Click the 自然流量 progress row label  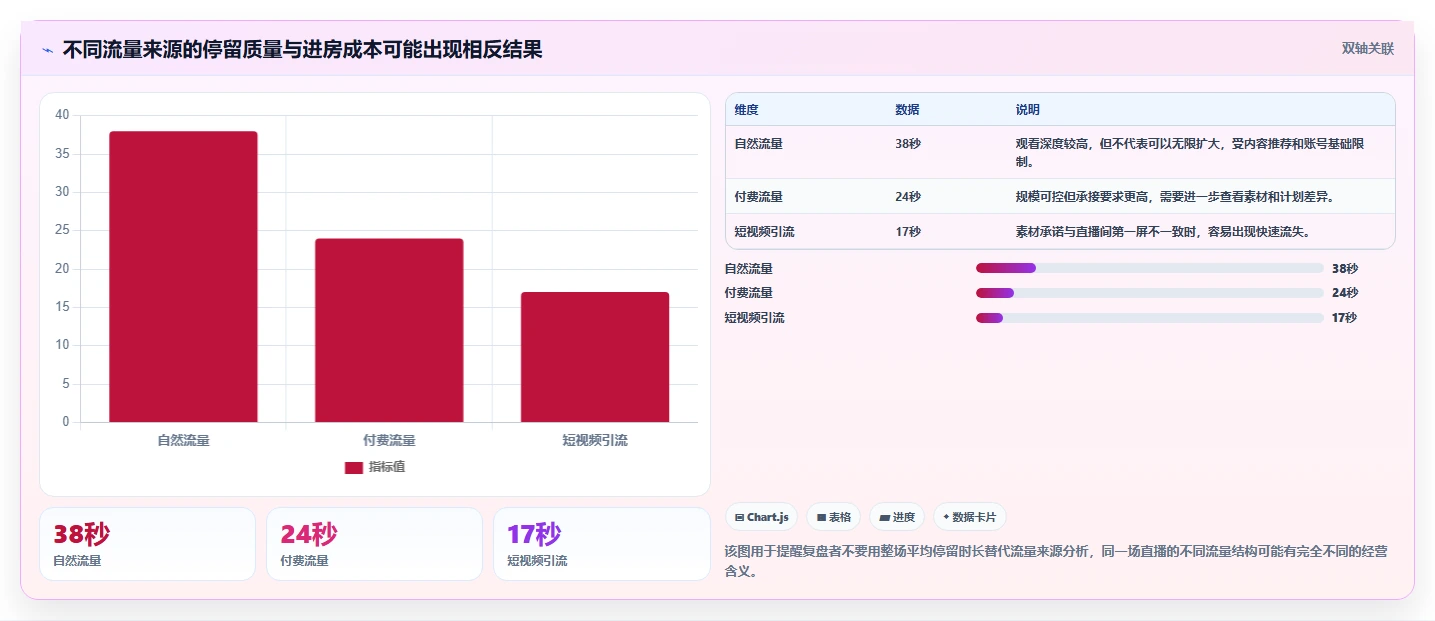tap(749, 269)
